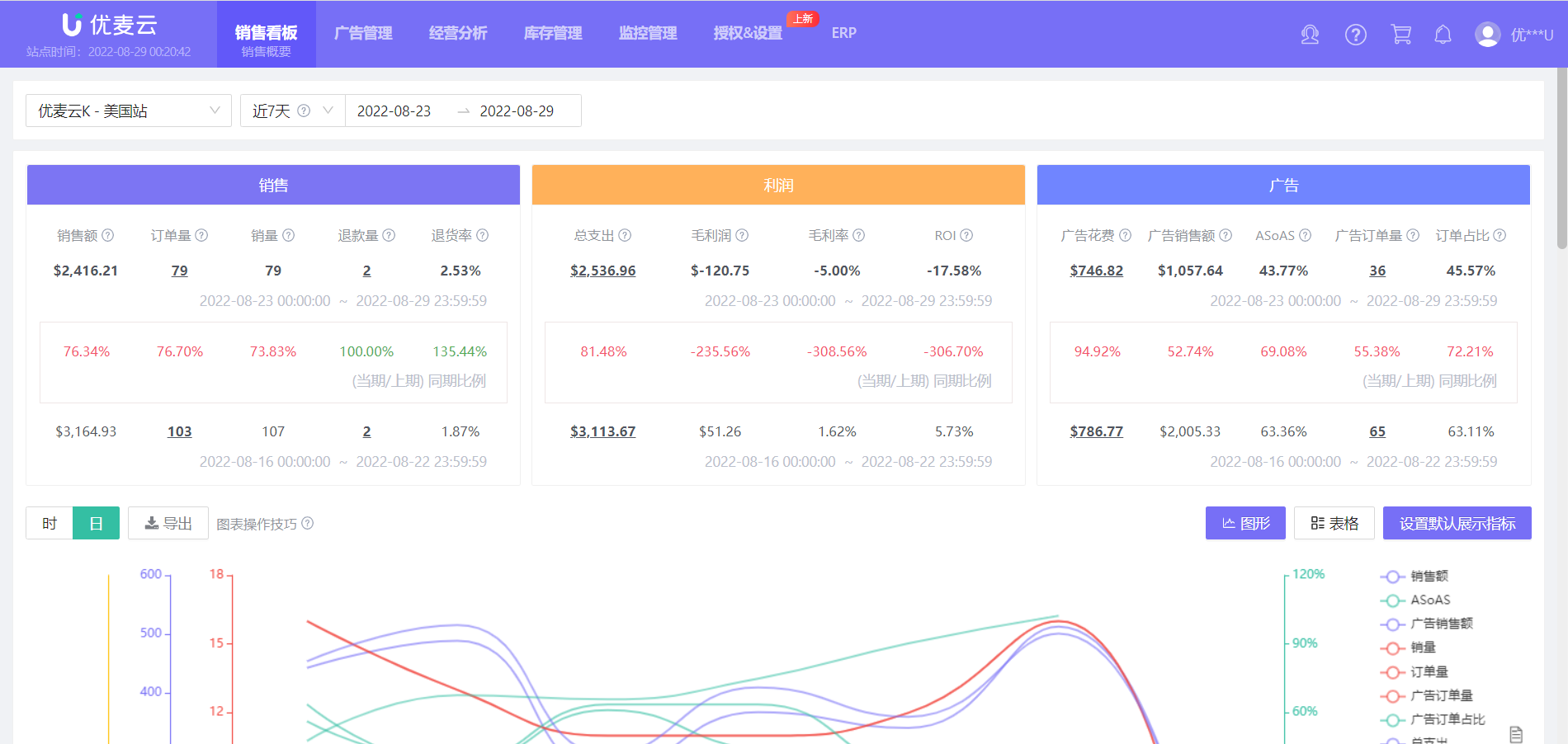Click the end date 2022-08-29 field
Viewport: 1568px width, 744px height.
[x=517, y=111]
